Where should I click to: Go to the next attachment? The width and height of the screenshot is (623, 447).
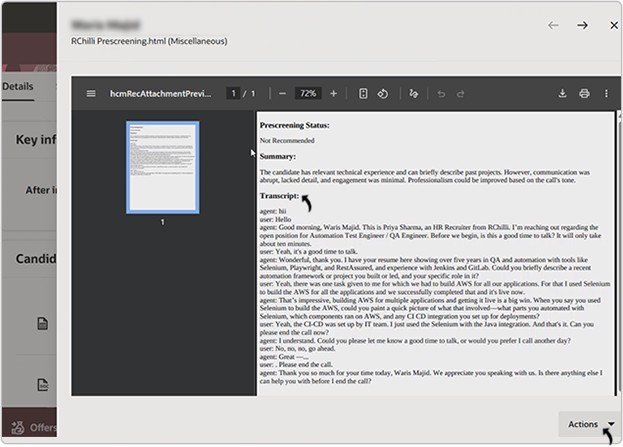tap(582, 25)
